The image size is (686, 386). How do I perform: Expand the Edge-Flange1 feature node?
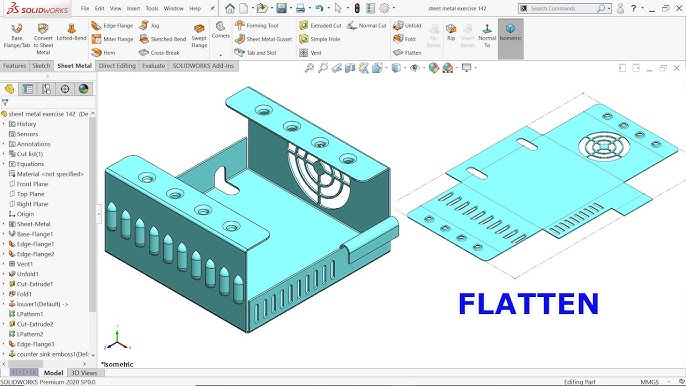(x=4, y=244)
